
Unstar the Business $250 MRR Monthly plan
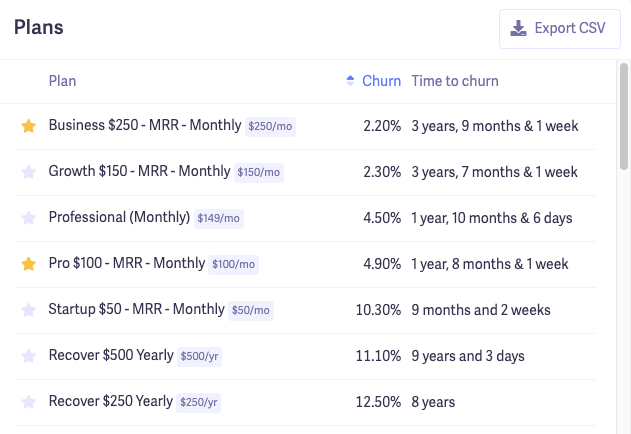pyautogui.click(x=28, y=126)
